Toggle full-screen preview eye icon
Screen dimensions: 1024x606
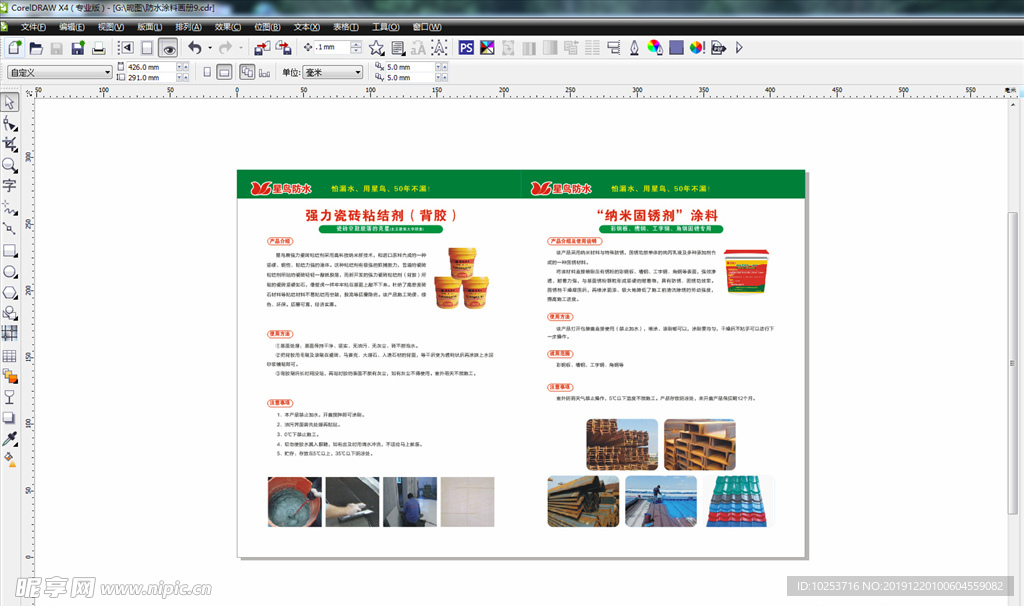click(170, 47)
